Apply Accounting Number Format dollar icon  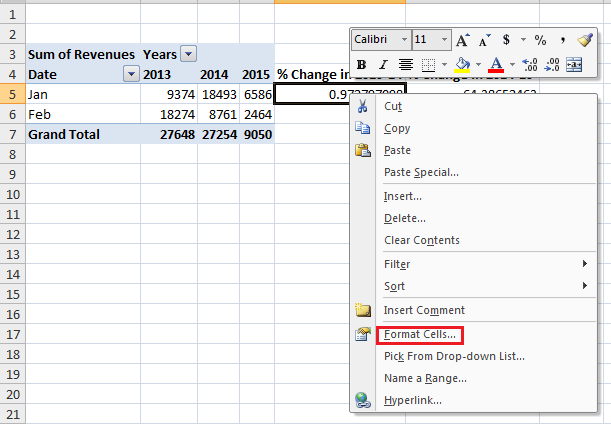coord(506,40)
